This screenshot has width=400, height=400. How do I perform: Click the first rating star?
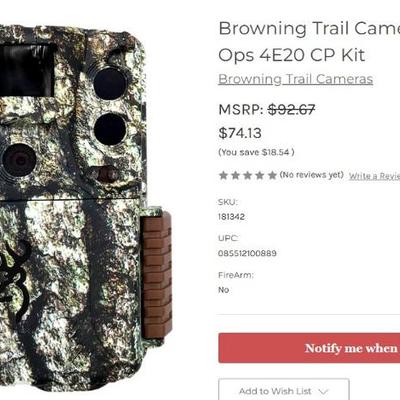pos(223,175)
